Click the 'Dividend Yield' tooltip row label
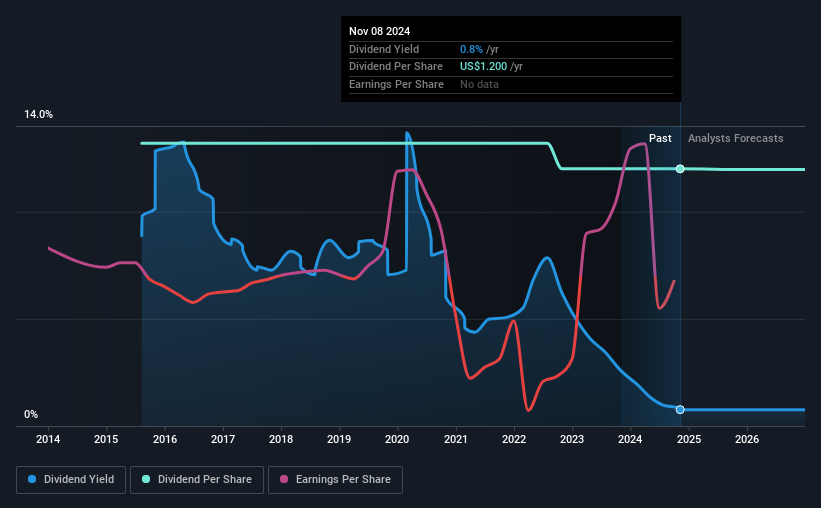Viewport: 821px width, 508px height. (x=384, y=49)
